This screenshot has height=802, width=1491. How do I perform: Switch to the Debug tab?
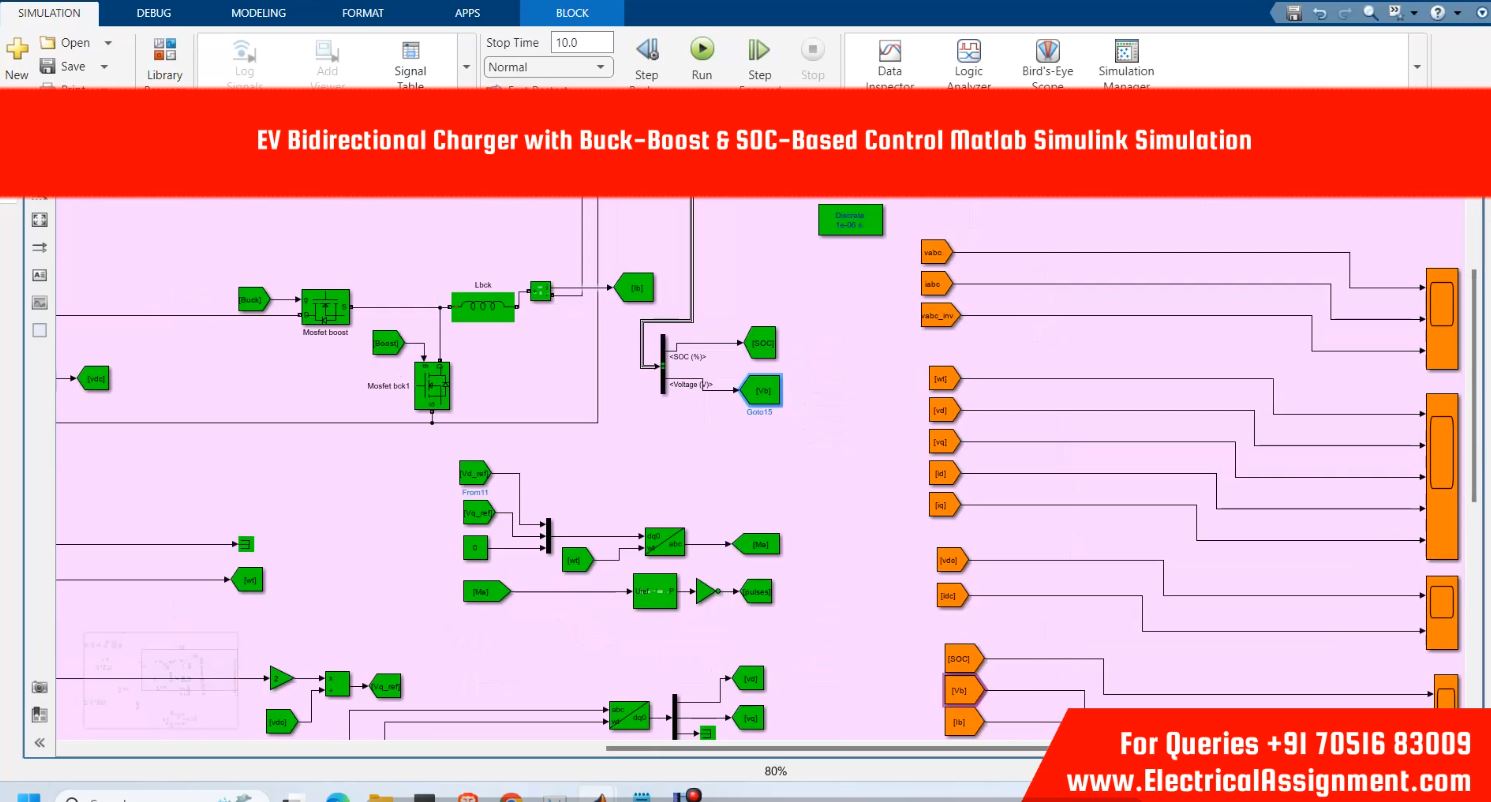[154, 13]
